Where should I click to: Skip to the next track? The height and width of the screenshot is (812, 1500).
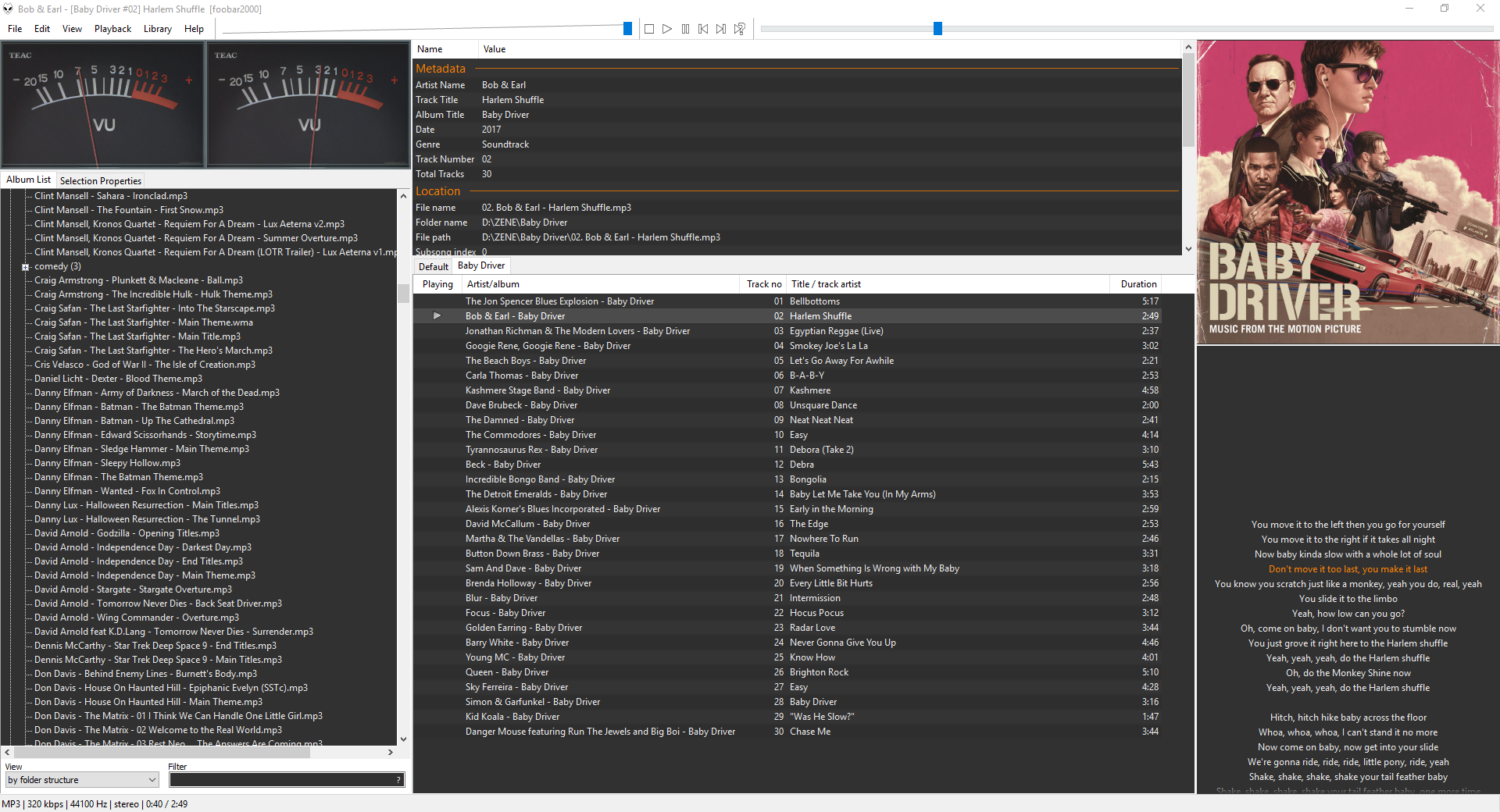[x=721, y=29]
